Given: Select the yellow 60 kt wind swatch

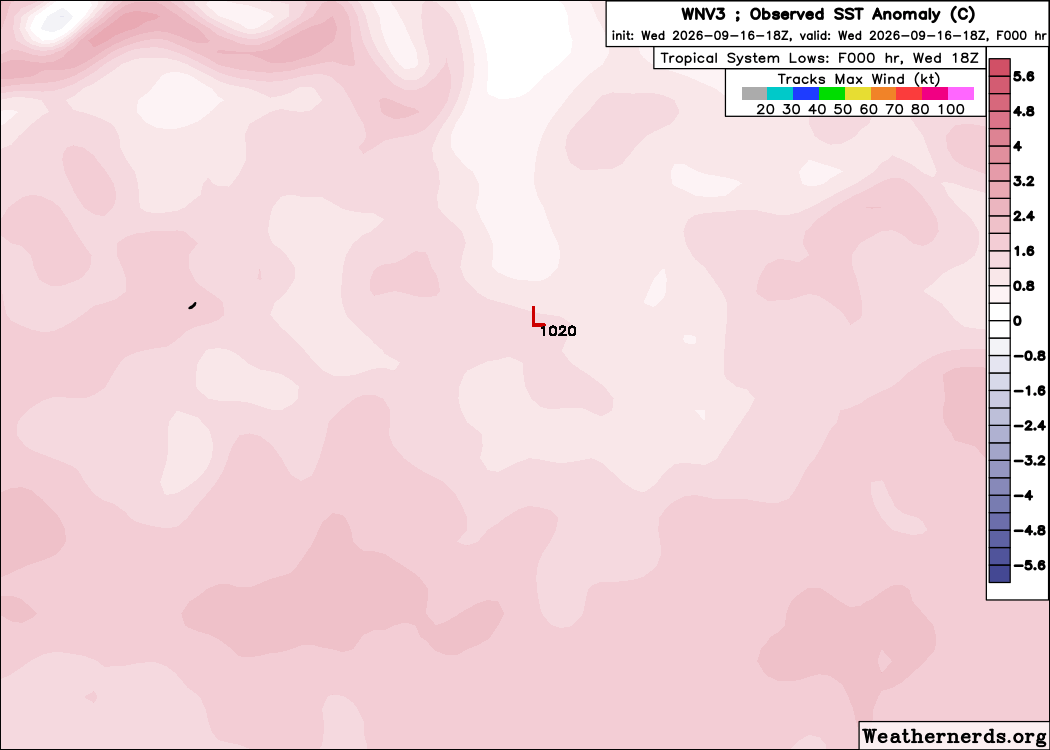Looking at the screenshot, I should coord(858,94).
